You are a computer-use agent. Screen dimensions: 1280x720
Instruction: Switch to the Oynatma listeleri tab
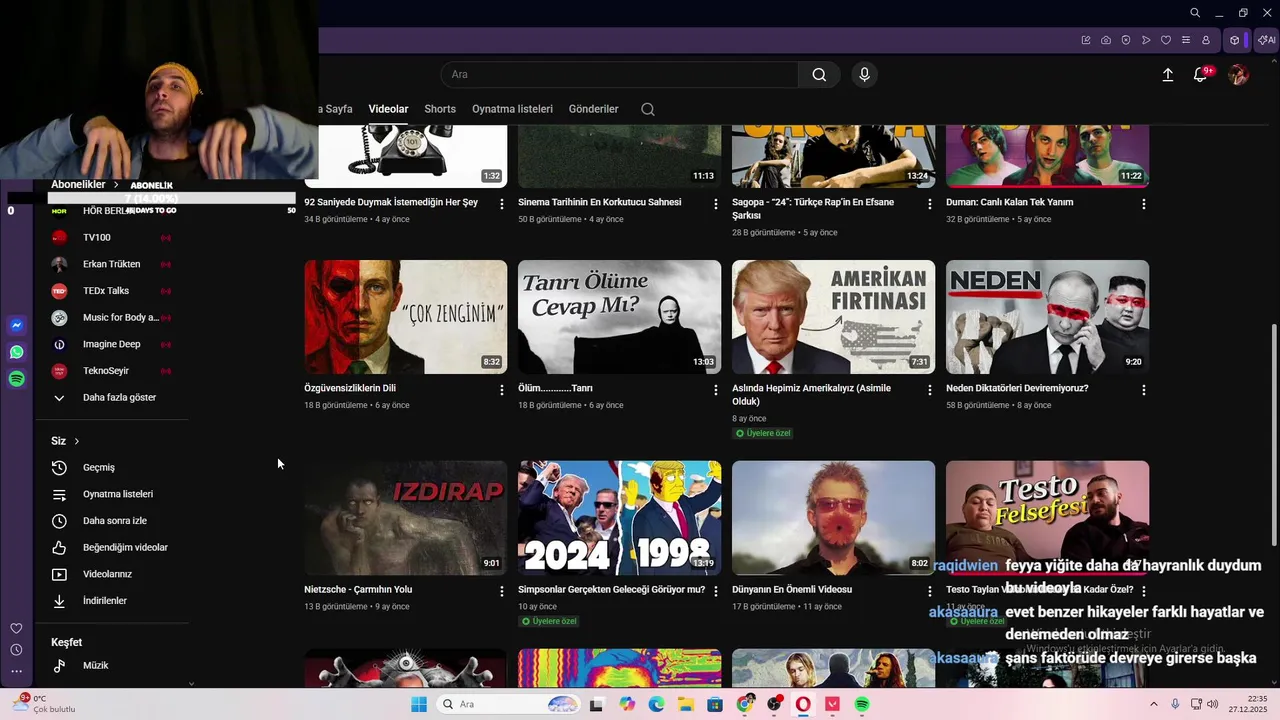pyautogui.click(x=512, y=109)
